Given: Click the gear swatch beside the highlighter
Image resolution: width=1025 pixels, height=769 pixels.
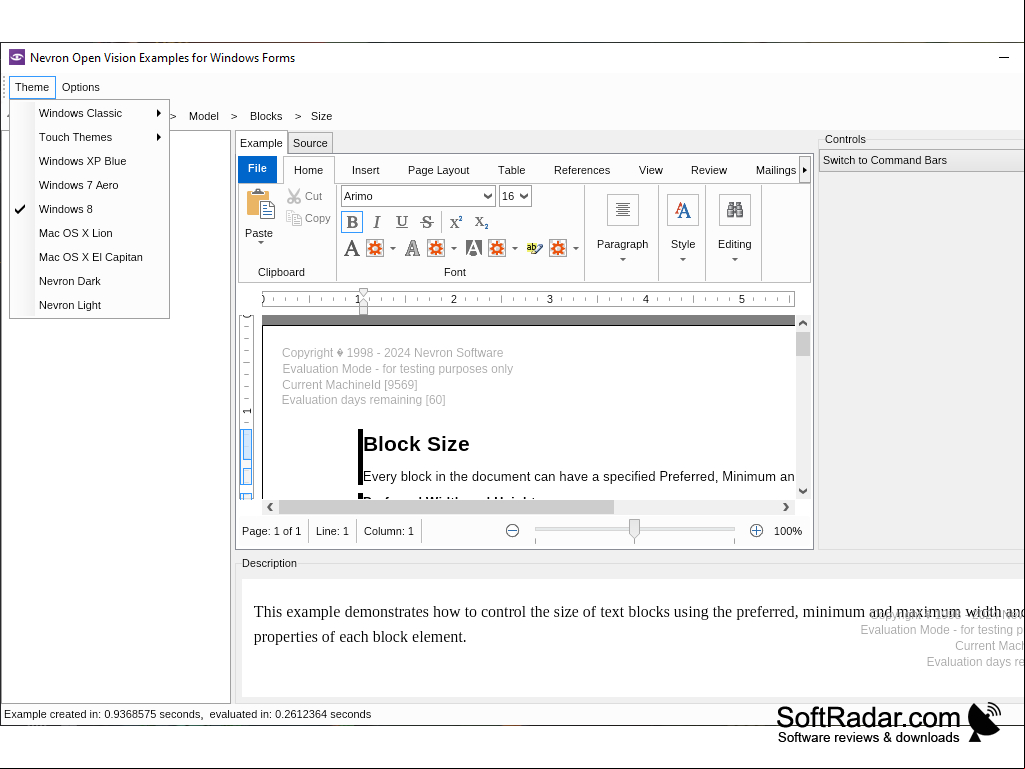Looking at the screenshot, I should point(558,248).
